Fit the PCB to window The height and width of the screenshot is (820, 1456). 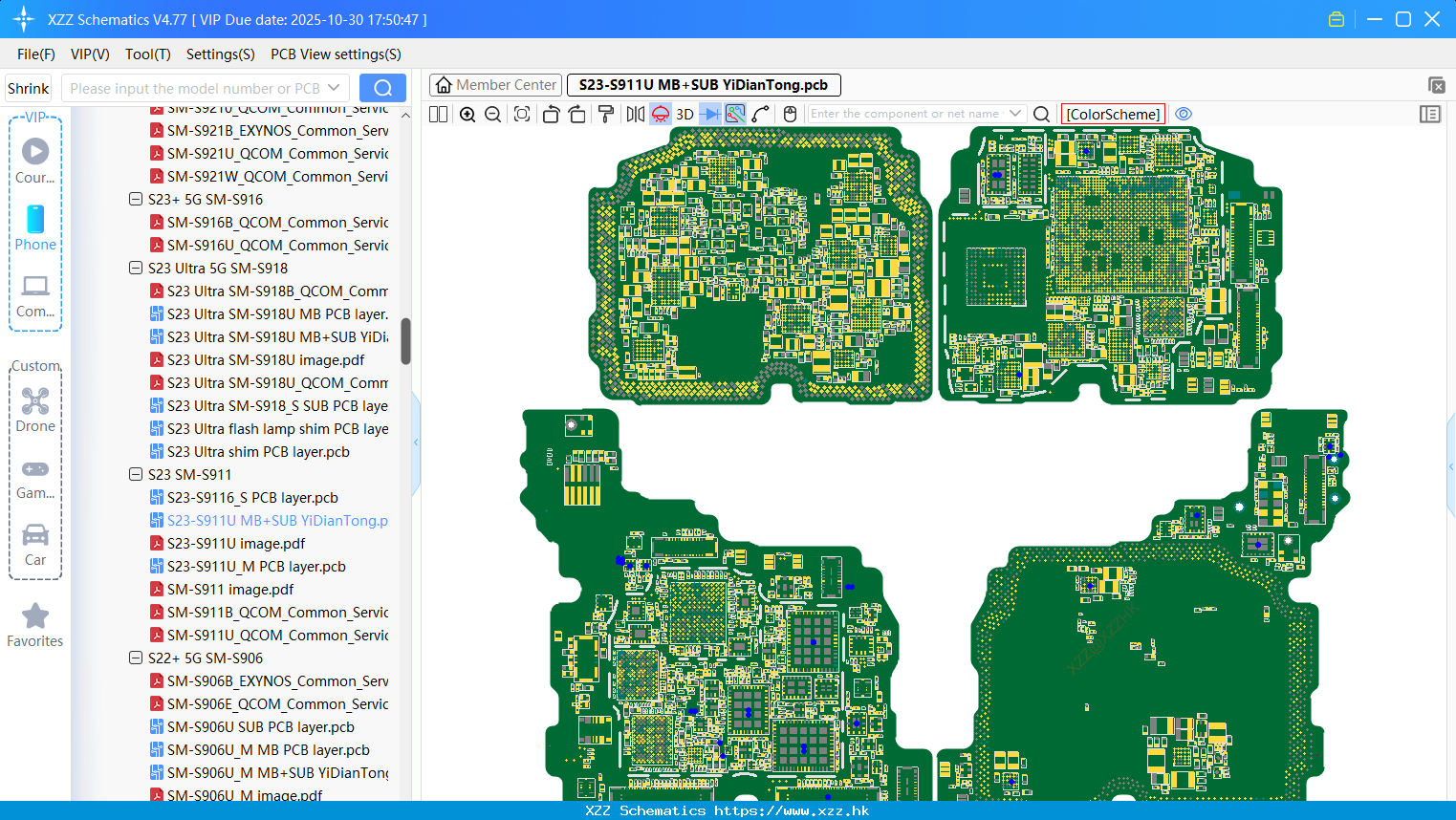tap(522, 114)
